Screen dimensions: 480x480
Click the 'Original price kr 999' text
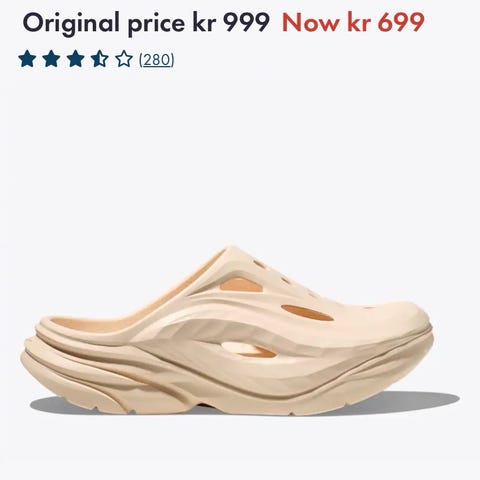tap(146, 24)
